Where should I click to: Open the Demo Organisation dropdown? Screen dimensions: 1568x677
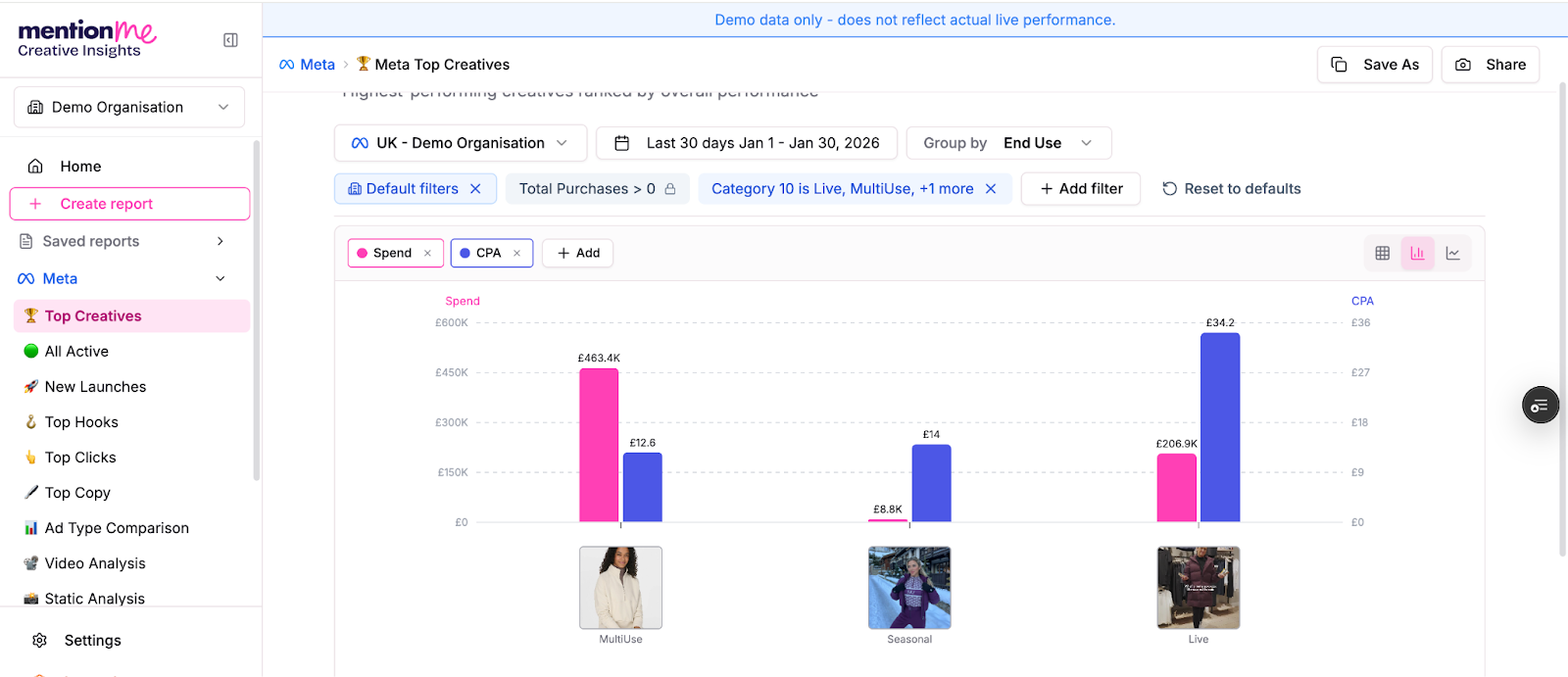pyautogui.click(x=129, y=107)
